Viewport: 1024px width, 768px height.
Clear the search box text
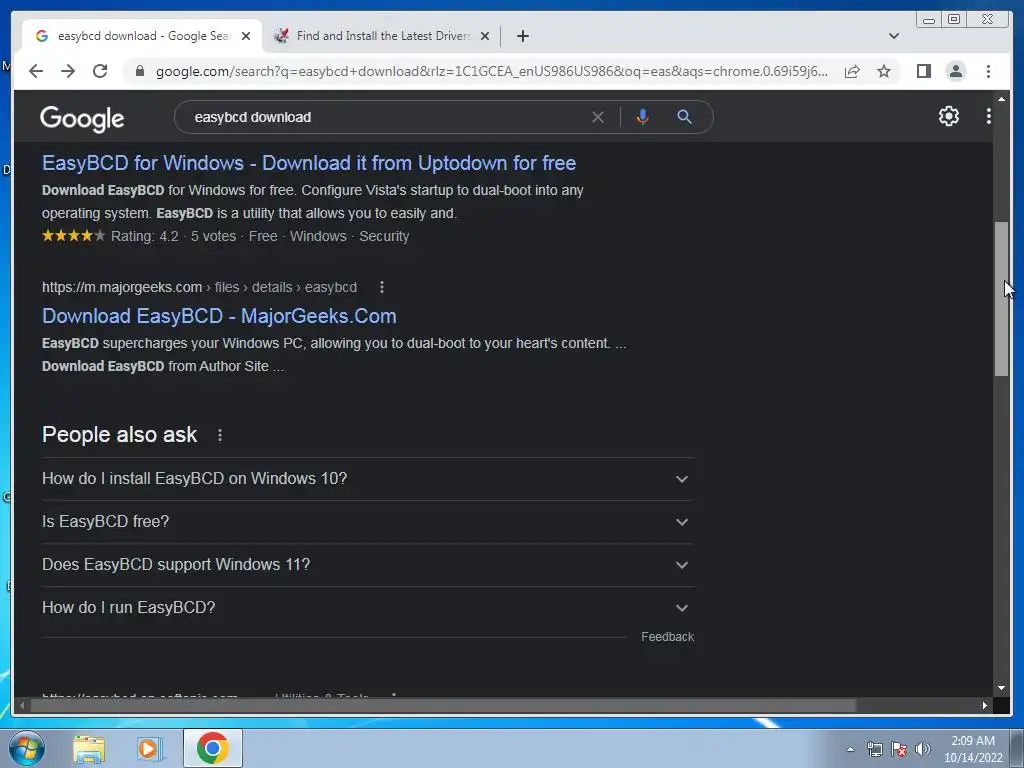[598, 117]
